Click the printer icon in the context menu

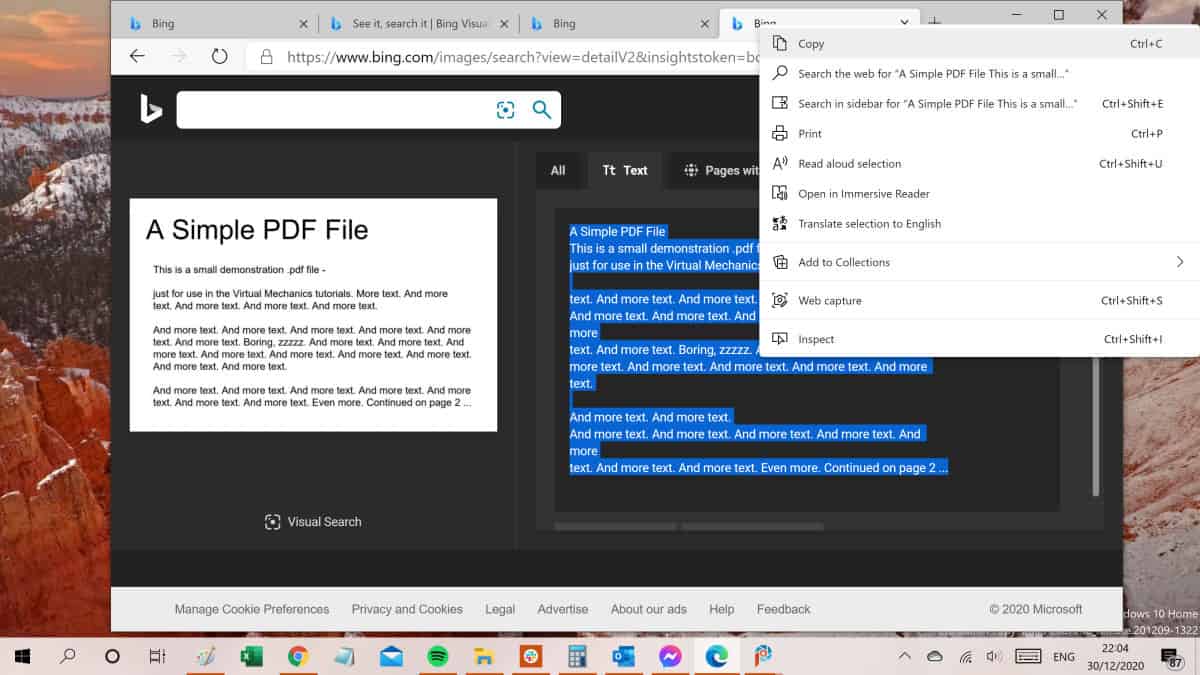pyautogui.click(x=780, y=133)
